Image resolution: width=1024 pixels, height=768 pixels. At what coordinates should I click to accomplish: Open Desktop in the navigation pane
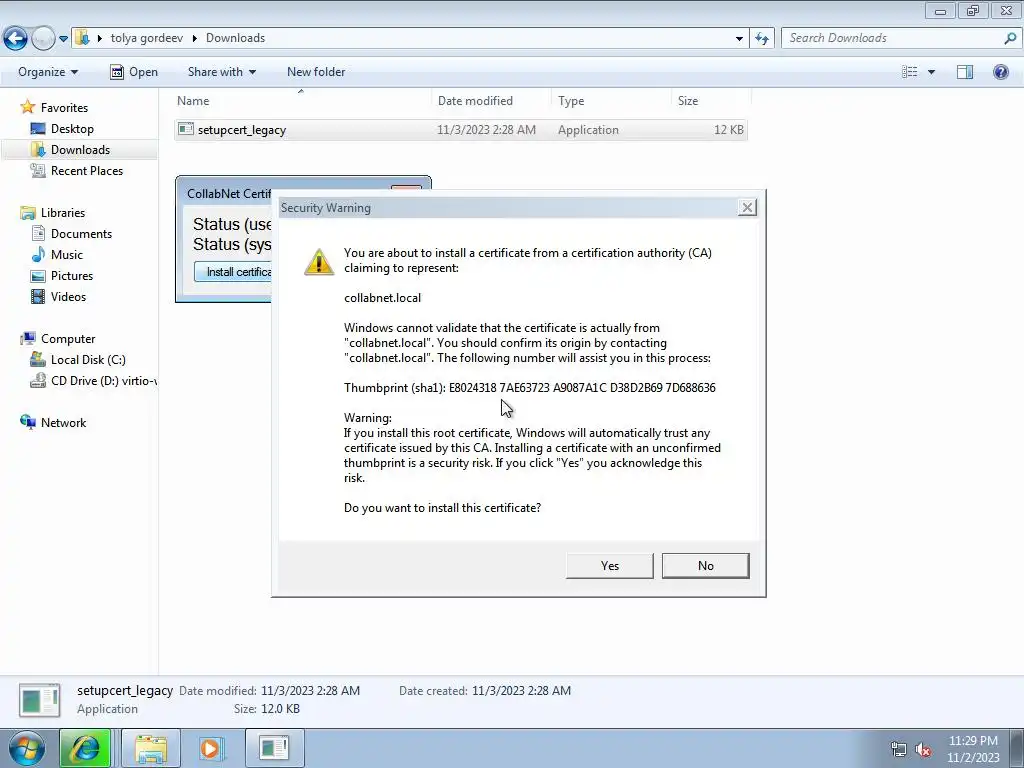point(72,129)
